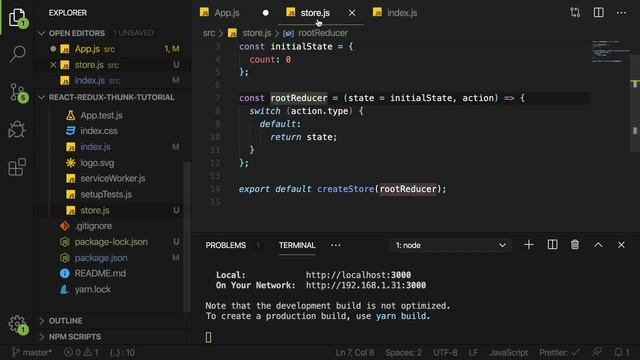This screenshot has width=640, height=360.
Task: Open the editor more actions menu
Action: coord(621,13)
